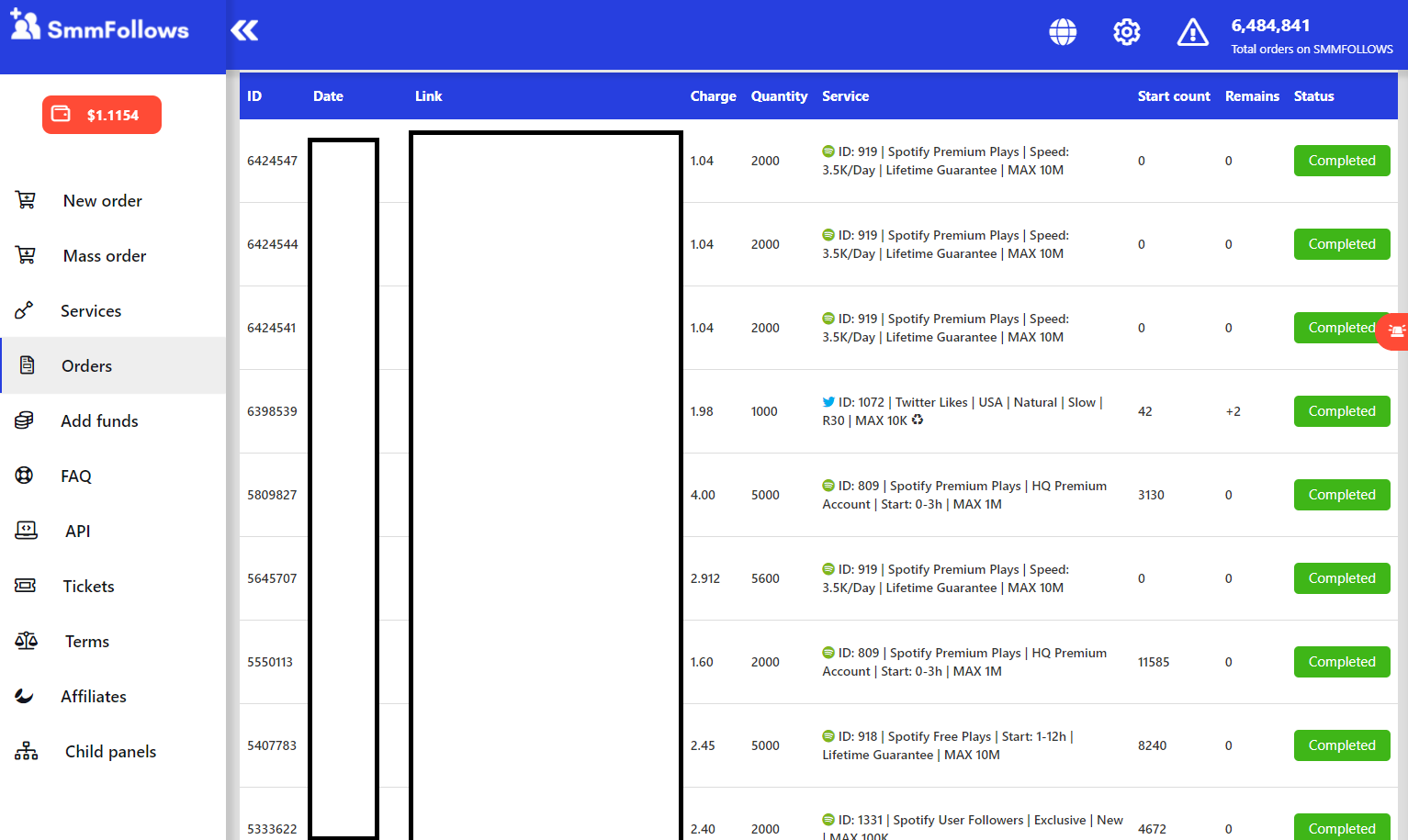Open the language globe icon
The width and height of the screenshot is (1408, 840).
pos(1063,32)
